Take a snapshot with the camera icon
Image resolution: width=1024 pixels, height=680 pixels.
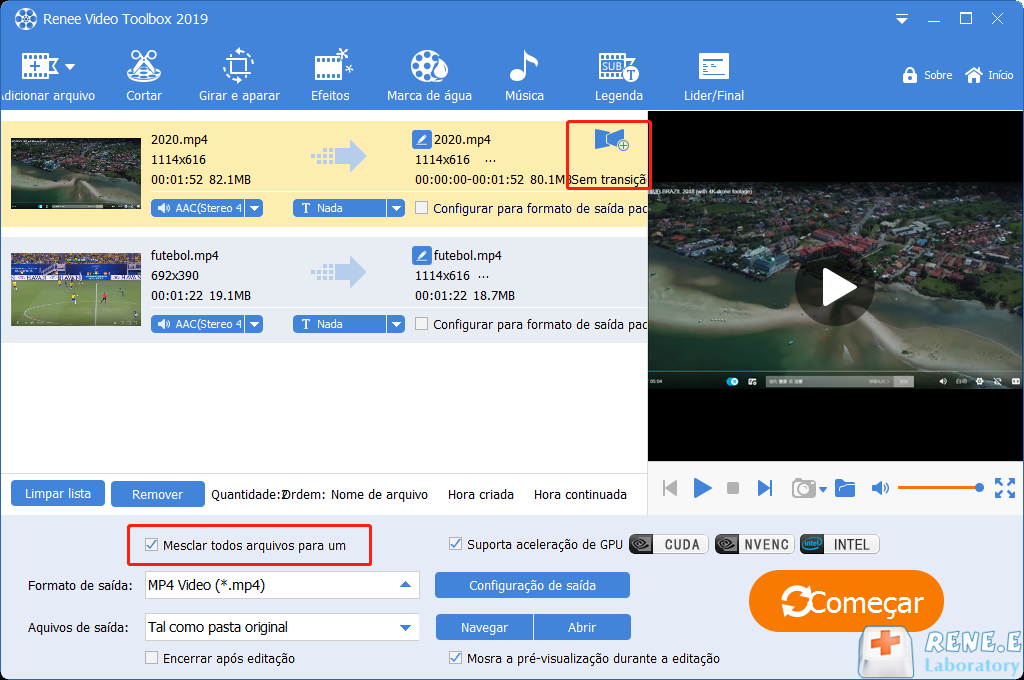point(803,488)
